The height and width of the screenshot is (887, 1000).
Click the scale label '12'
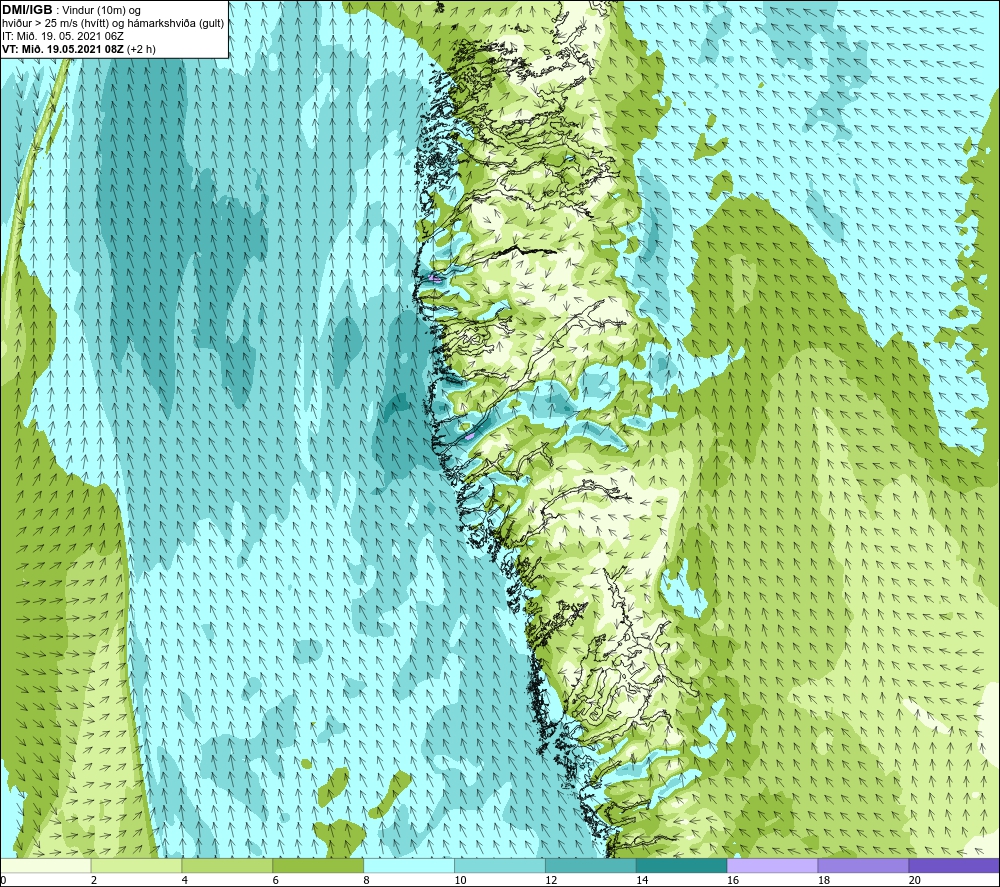tap(551, 881)
